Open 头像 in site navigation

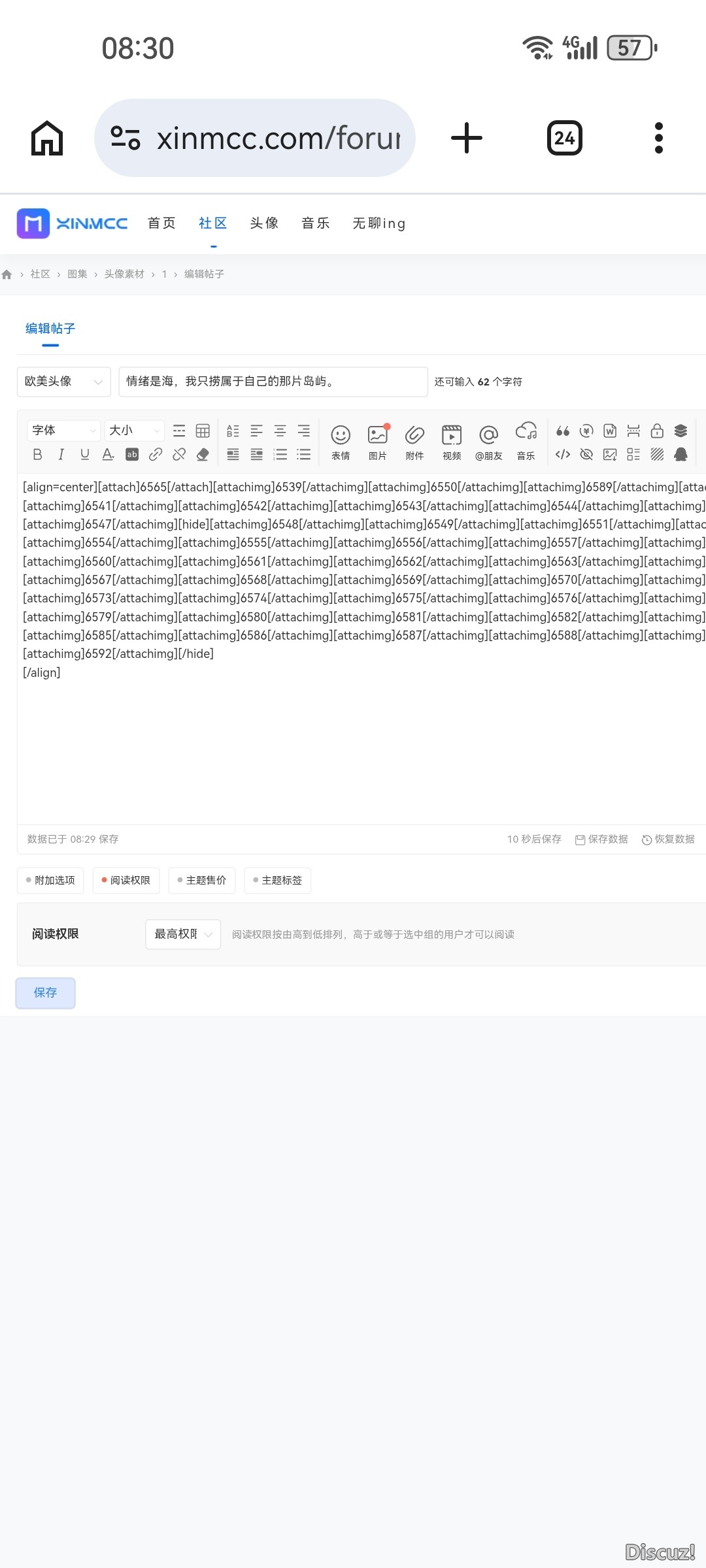(x=264, y=223)
